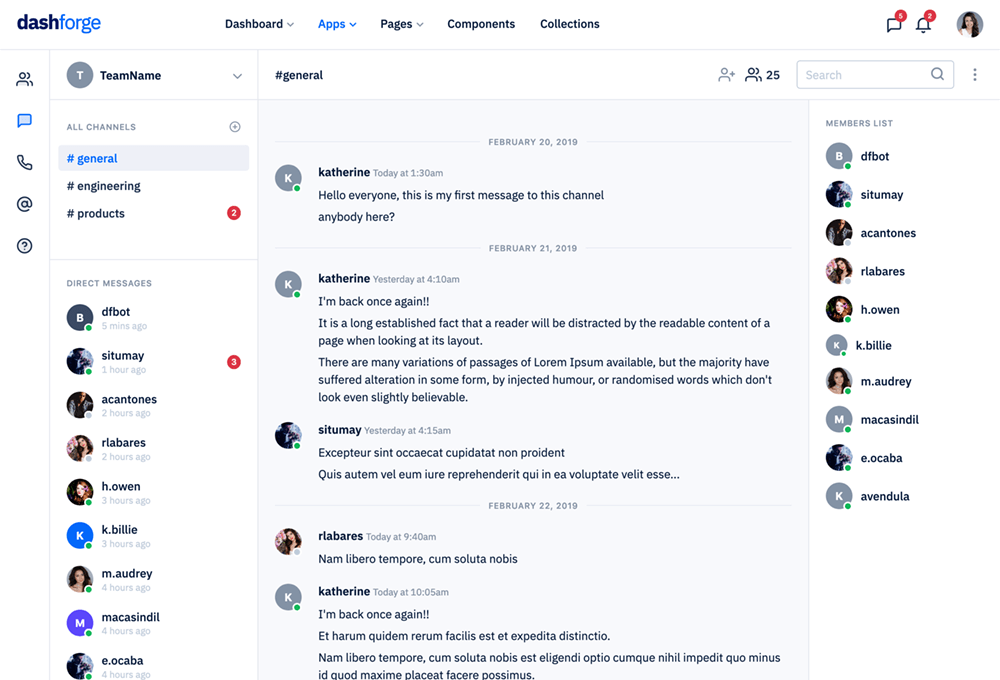Open the phone calls icon in sidebar

point(25,163)
